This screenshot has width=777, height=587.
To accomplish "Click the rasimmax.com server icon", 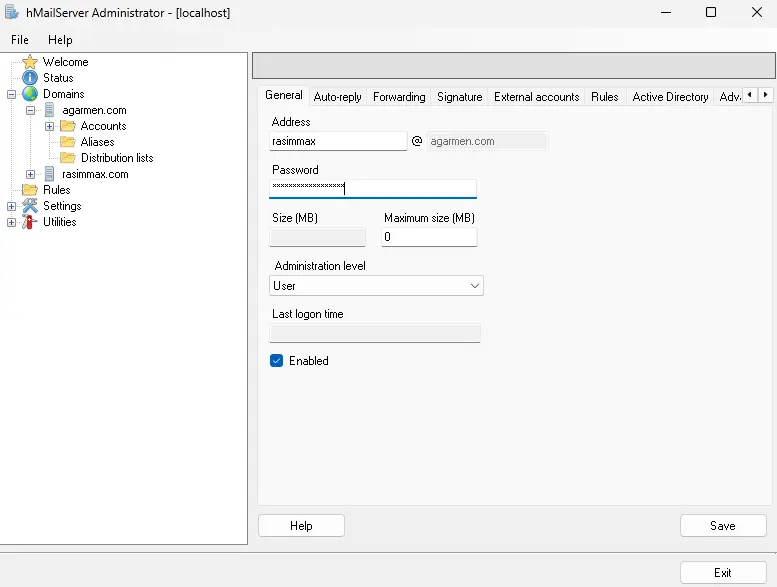I will coord(49,174).
